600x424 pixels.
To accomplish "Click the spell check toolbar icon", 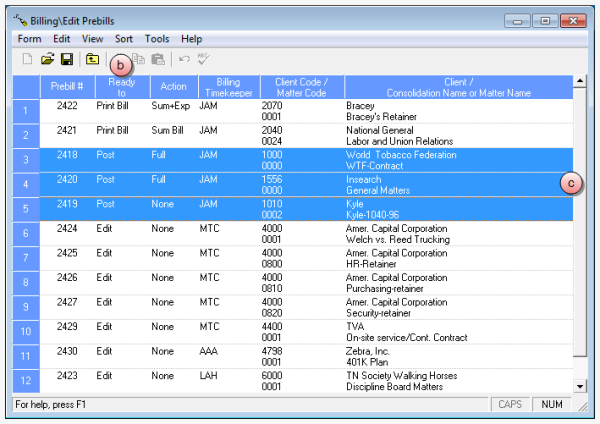I will coord(206,60).
